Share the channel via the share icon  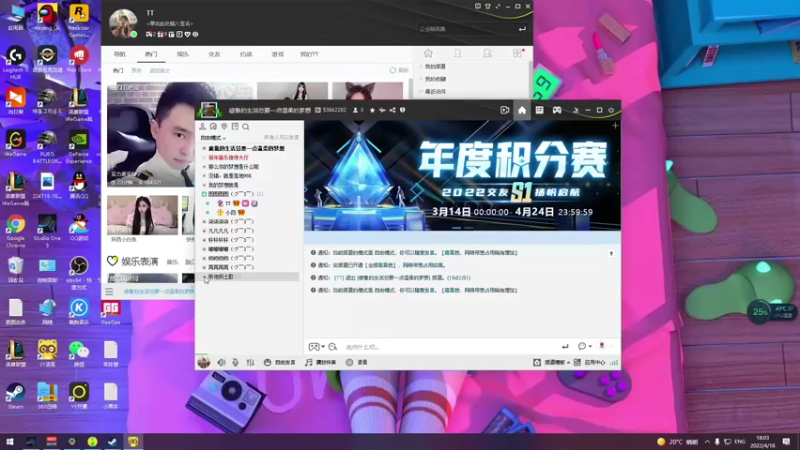pos(392,110)
